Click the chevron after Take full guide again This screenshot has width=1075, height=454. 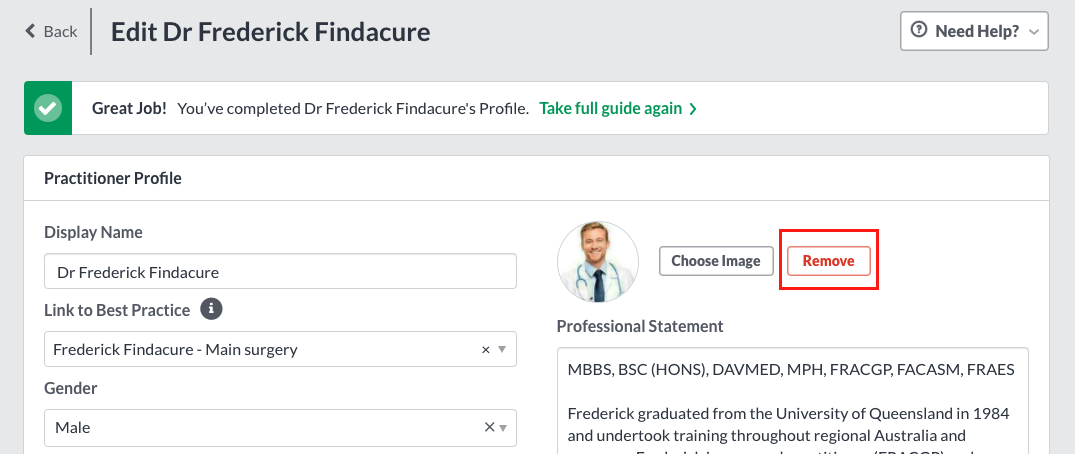coord(692,109)
